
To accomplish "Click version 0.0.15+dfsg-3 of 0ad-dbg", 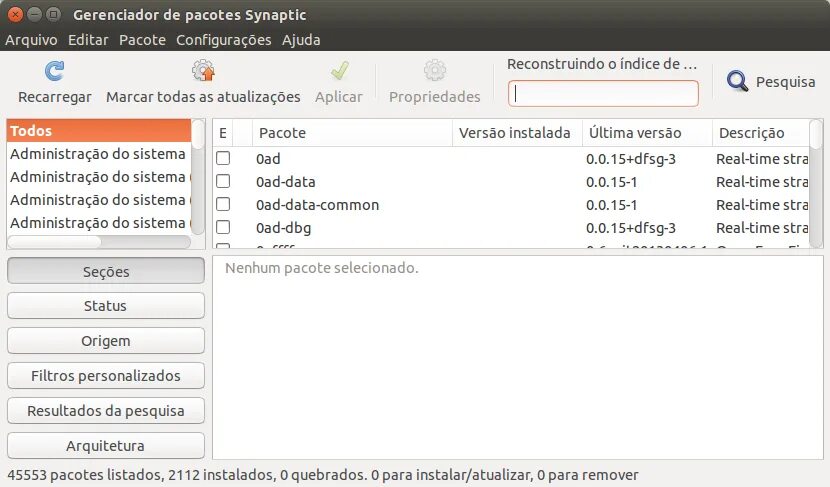I will 630,228.
